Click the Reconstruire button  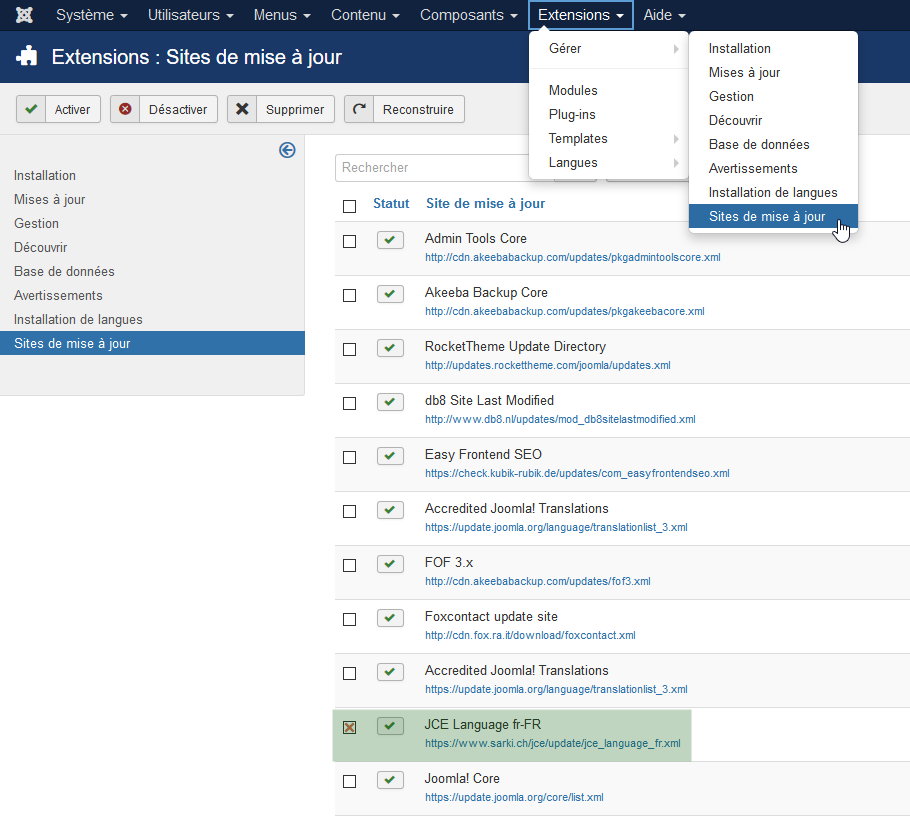(x=405, y=109)
